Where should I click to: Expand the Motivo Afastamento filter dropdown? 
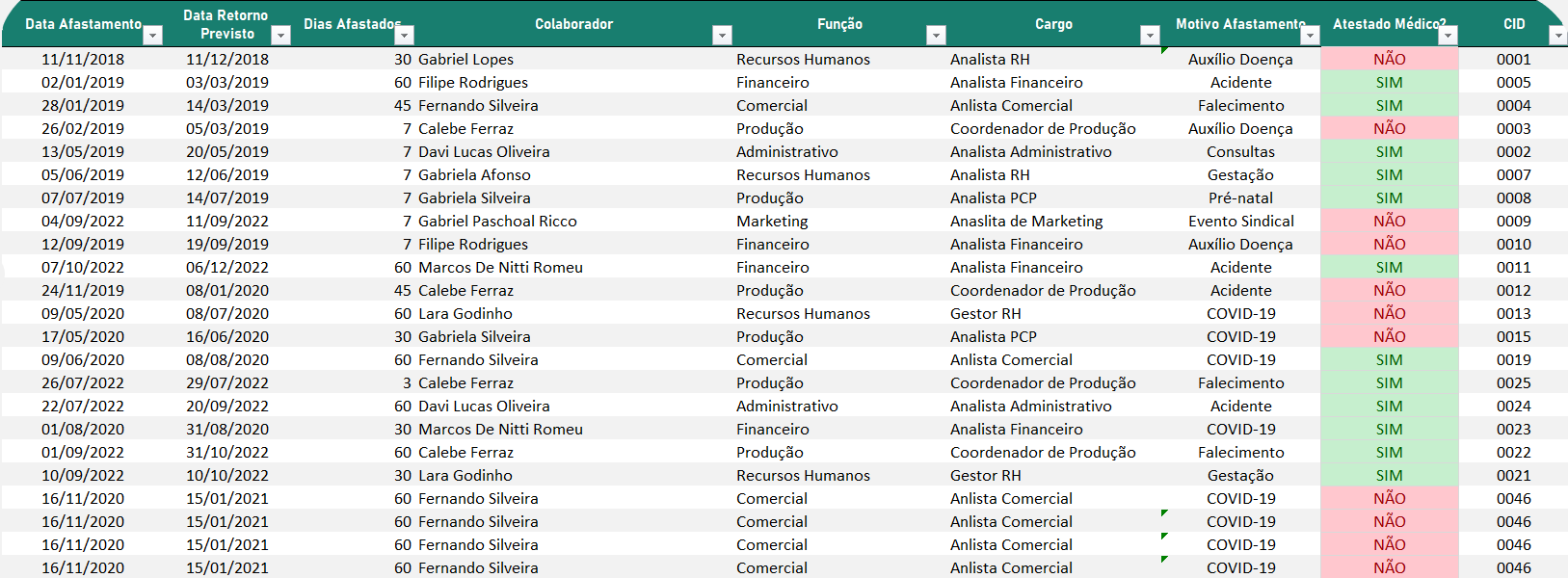1309,36
